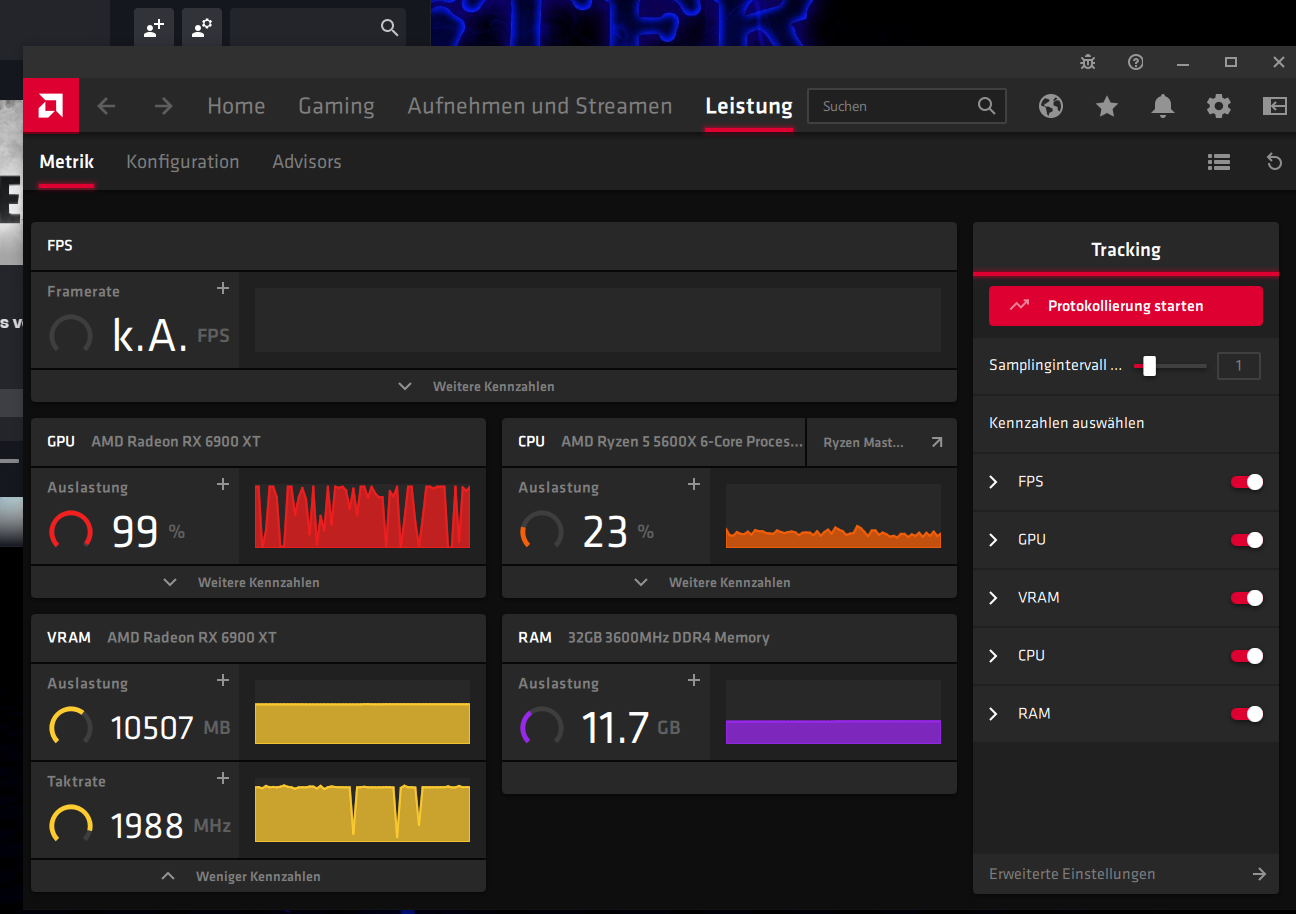Switch to the Gaming tab
Image resolution: width=1296 pixels, height=914 pixels.
[x=336, y=106]
